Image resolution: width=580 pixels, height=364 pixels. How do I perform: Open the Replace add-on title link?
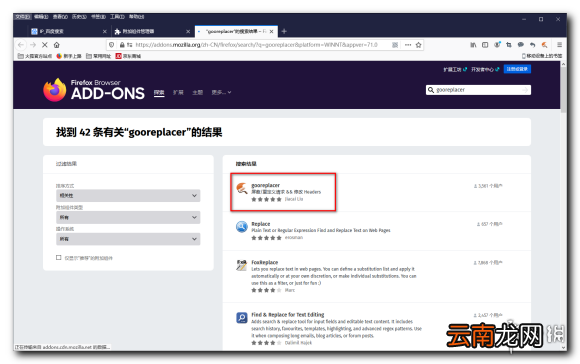pyautogui.click(x=261, y=223)
